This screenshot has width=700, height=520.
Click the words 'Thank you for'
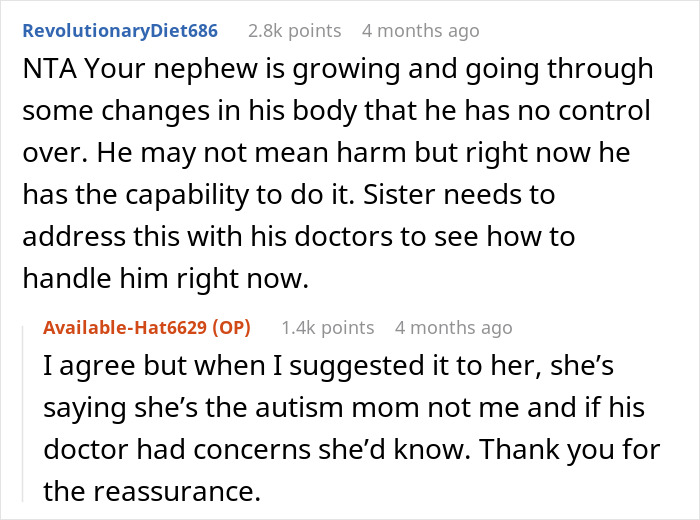593,450
